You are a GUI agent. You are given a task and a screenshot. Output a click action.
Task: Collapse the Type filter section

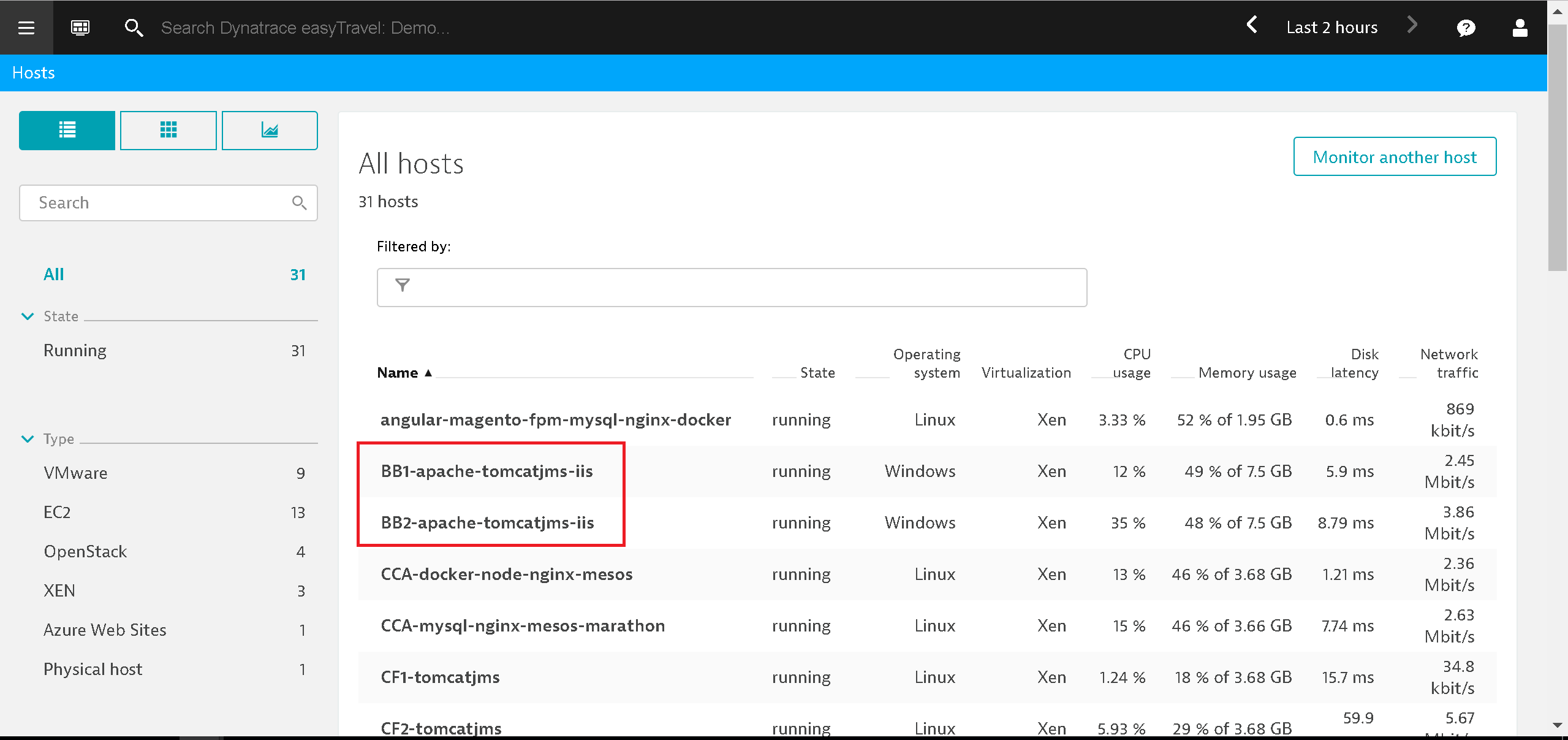coord(28,439)
